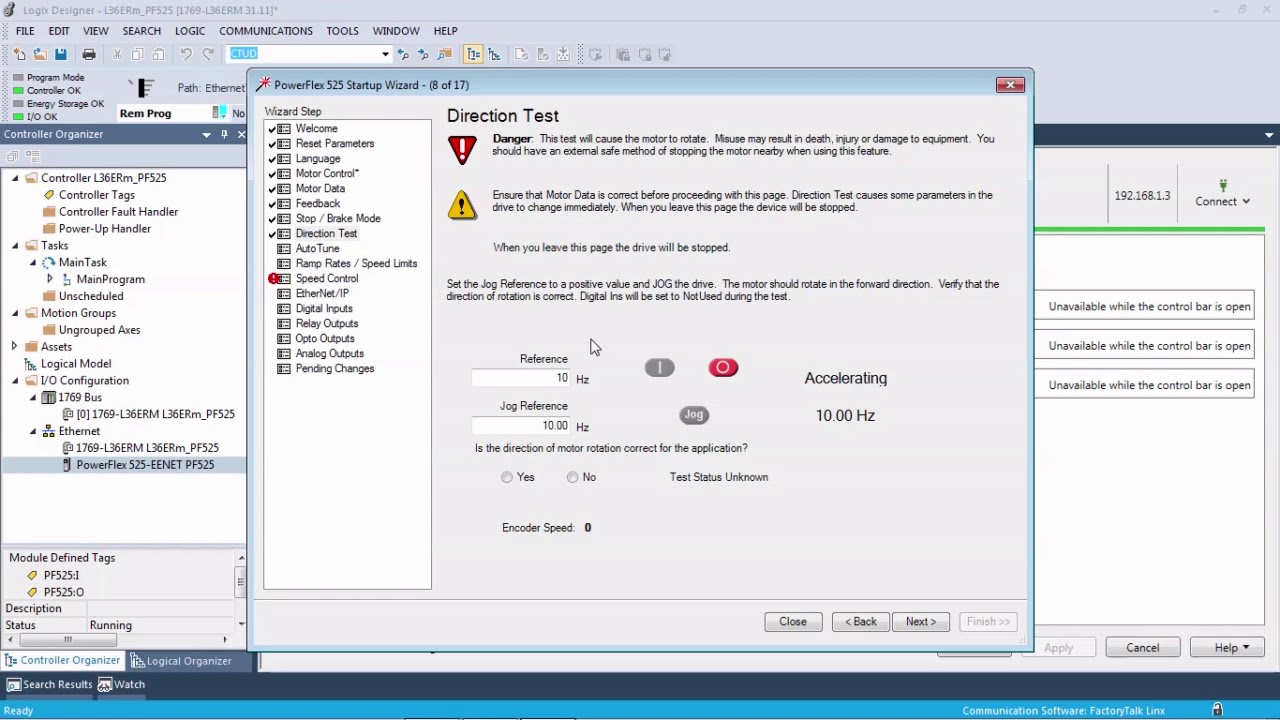
Task: Collapse the 1769 Bus tree node
Action: pos(33,398)
